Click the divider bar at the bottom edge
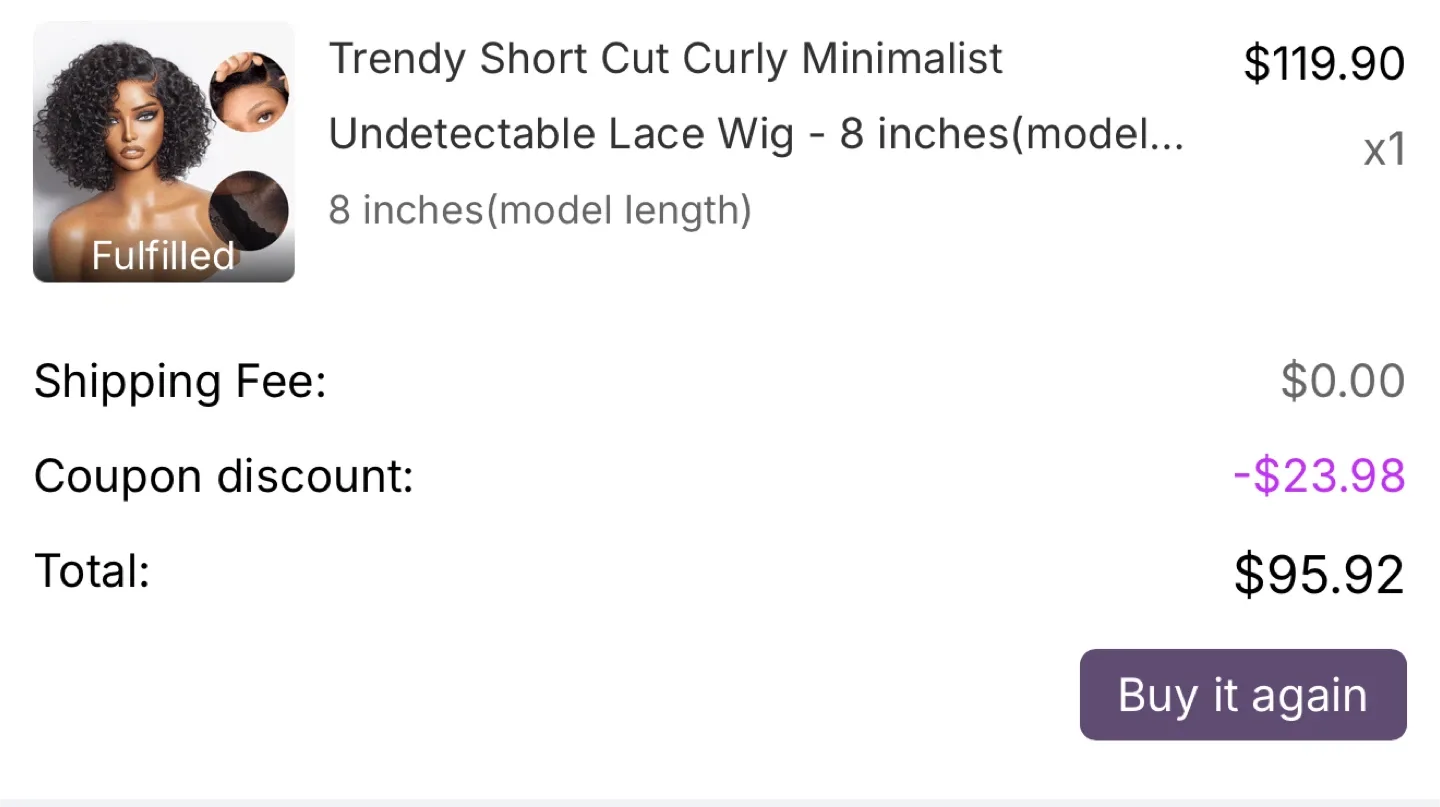 pyautogui.click(x=720, y=804)
